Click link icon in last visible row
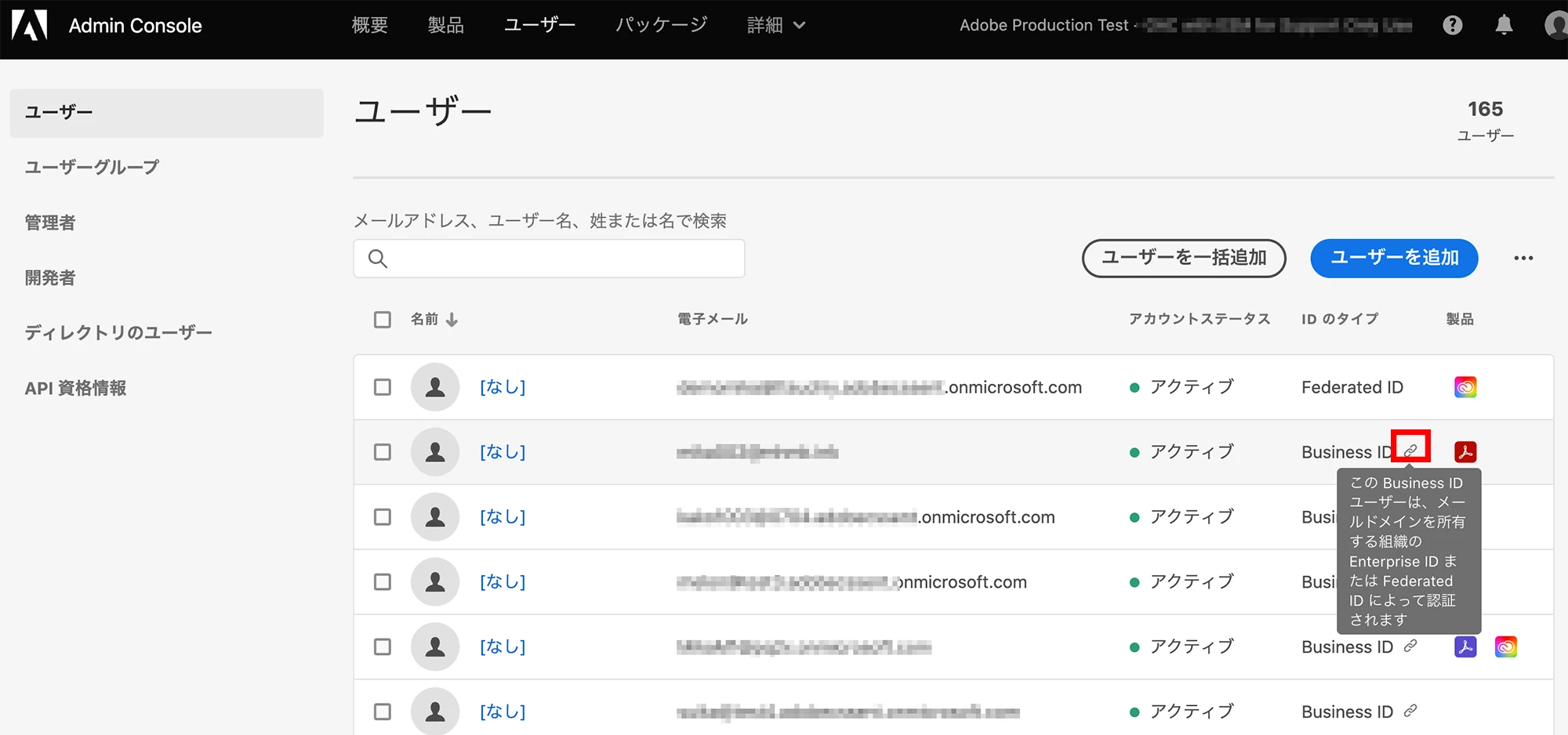 [1410, 711]
